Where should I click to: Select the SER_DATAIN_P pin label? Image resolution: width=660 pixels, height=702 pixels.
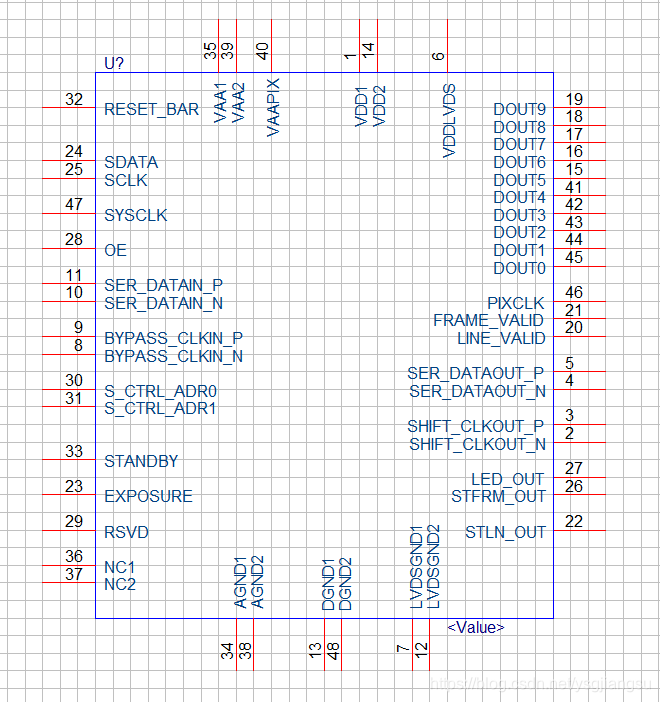coord(163,285)
